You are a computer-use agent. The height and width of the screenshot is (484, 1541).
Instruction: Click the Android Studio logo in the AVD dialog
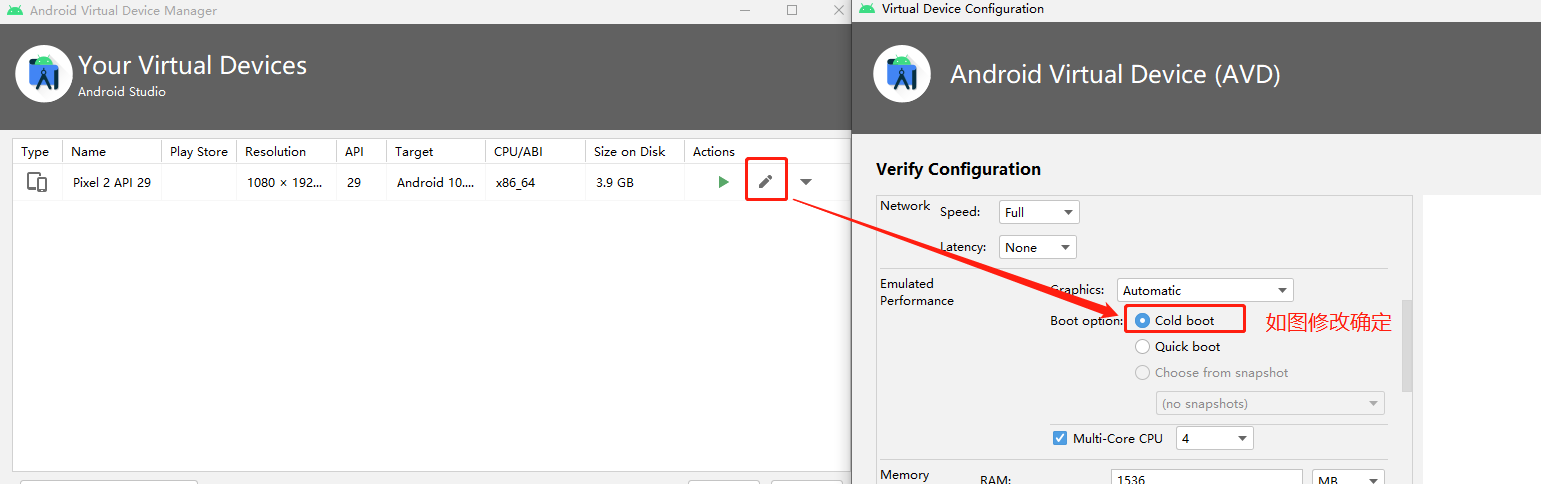pyautogui.click(x=902, y=74)
